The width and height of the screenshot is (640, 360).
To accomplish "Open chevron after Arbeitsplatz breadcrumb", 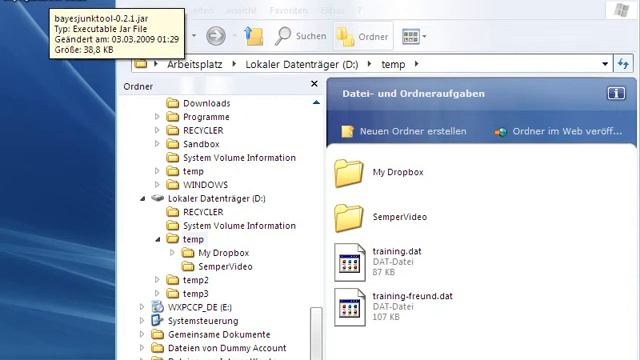I will click(234, 64).
